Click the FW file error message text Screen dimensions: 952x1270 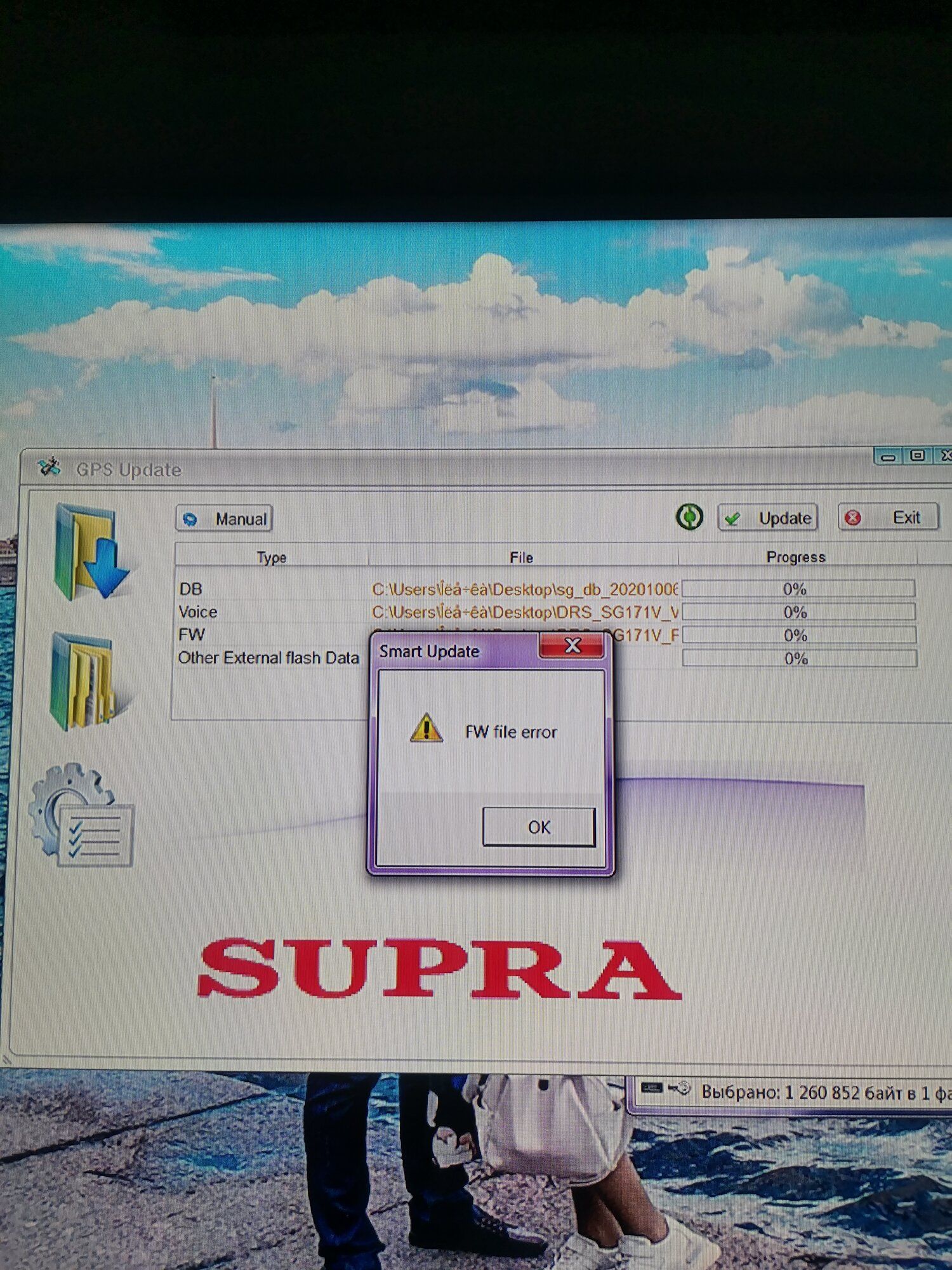(x=511, y=732)
